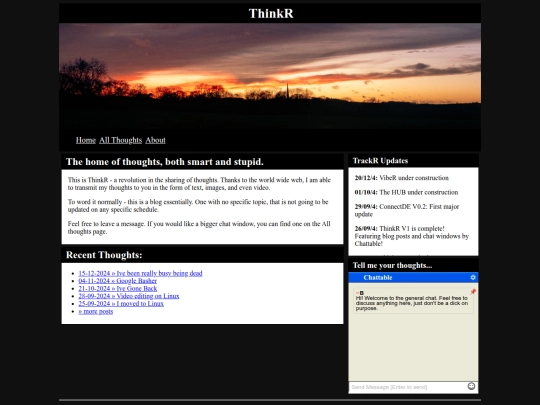The height and width of the screenshot is (405, 540).
Task: Open post "I've been really busy being dead"
Action: pos(140,273)
